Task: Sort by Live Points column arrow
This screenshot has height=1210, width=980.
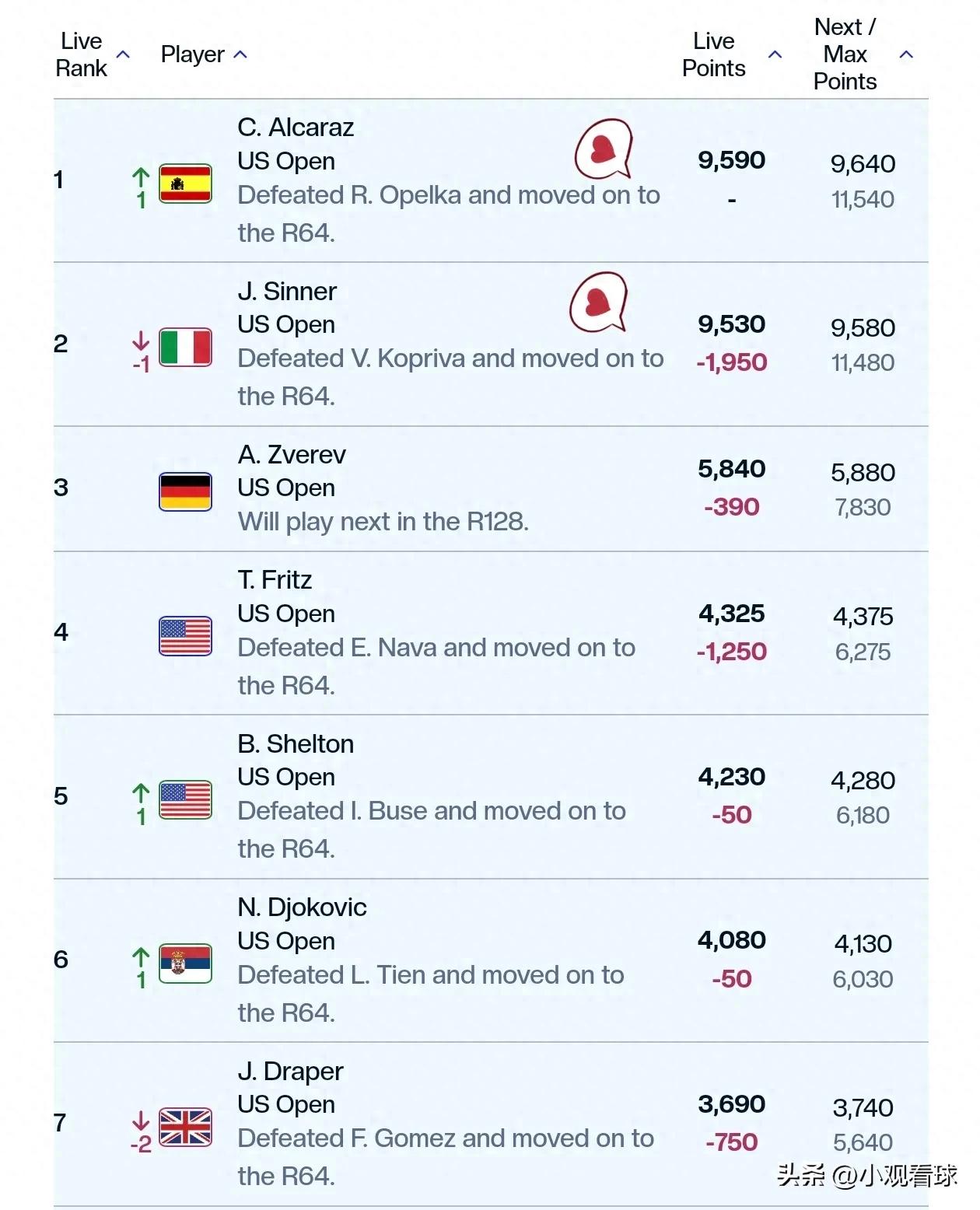Action: coord(775,54)
